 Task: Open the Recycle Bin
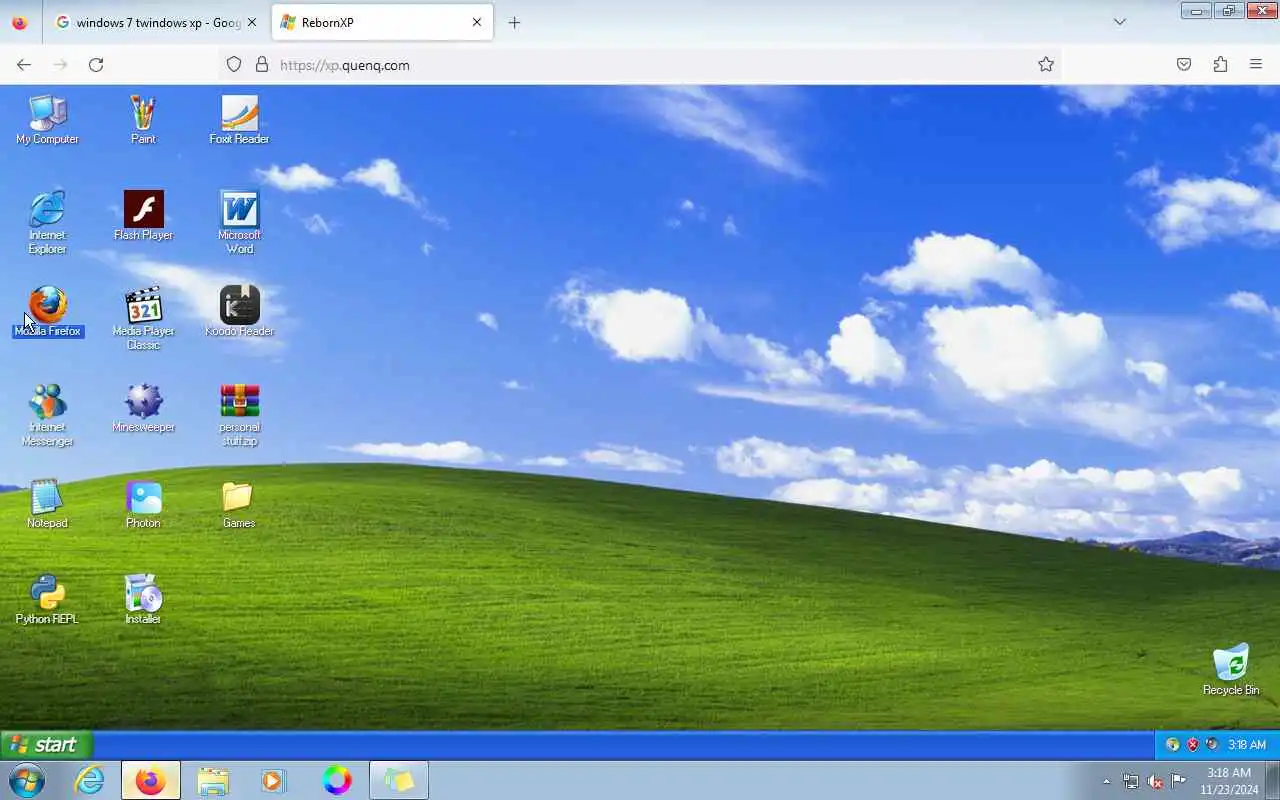(1231, 670)
